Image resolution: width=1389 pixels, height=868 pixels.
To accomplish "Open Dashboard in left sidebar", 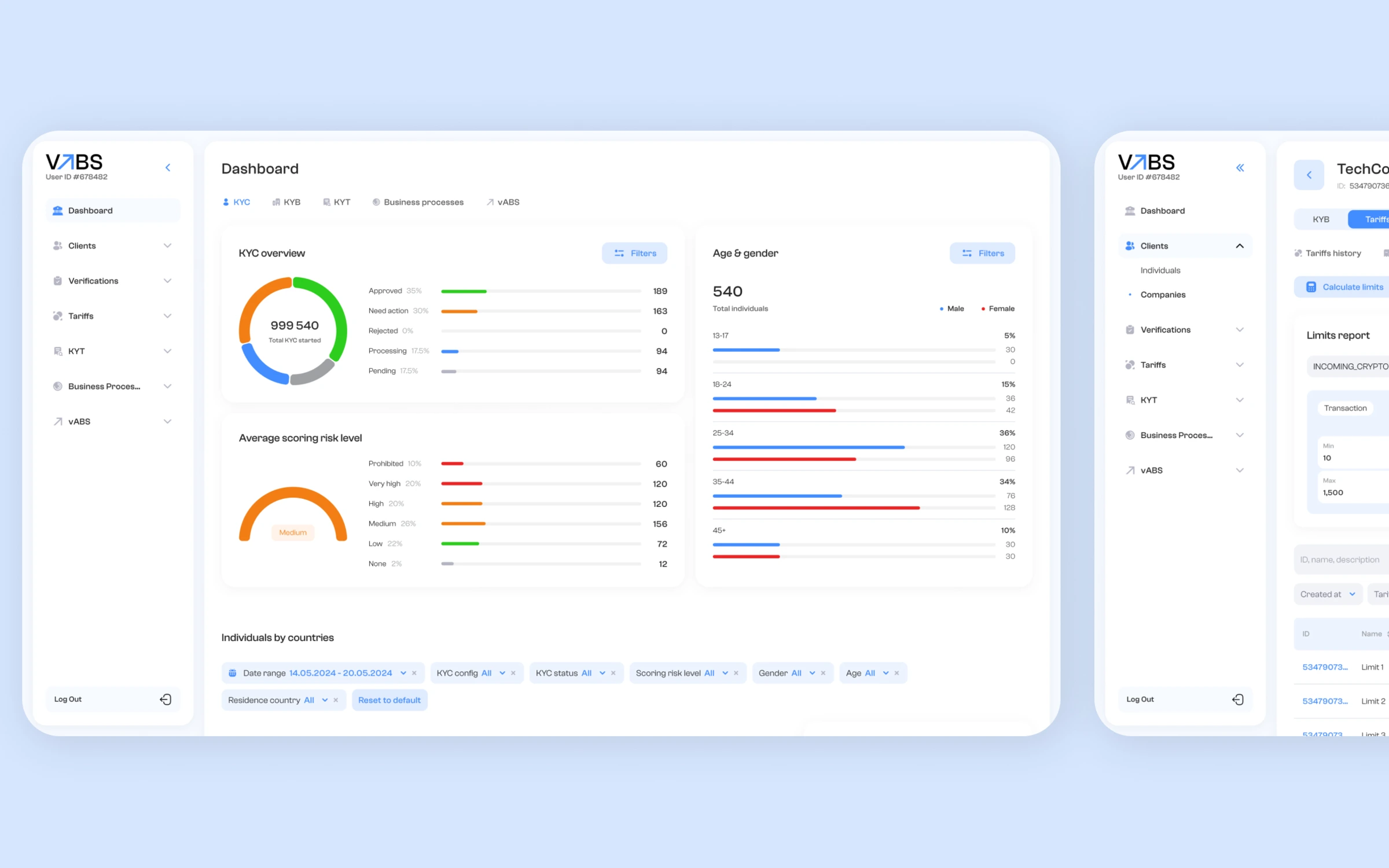I will point(113,211).
